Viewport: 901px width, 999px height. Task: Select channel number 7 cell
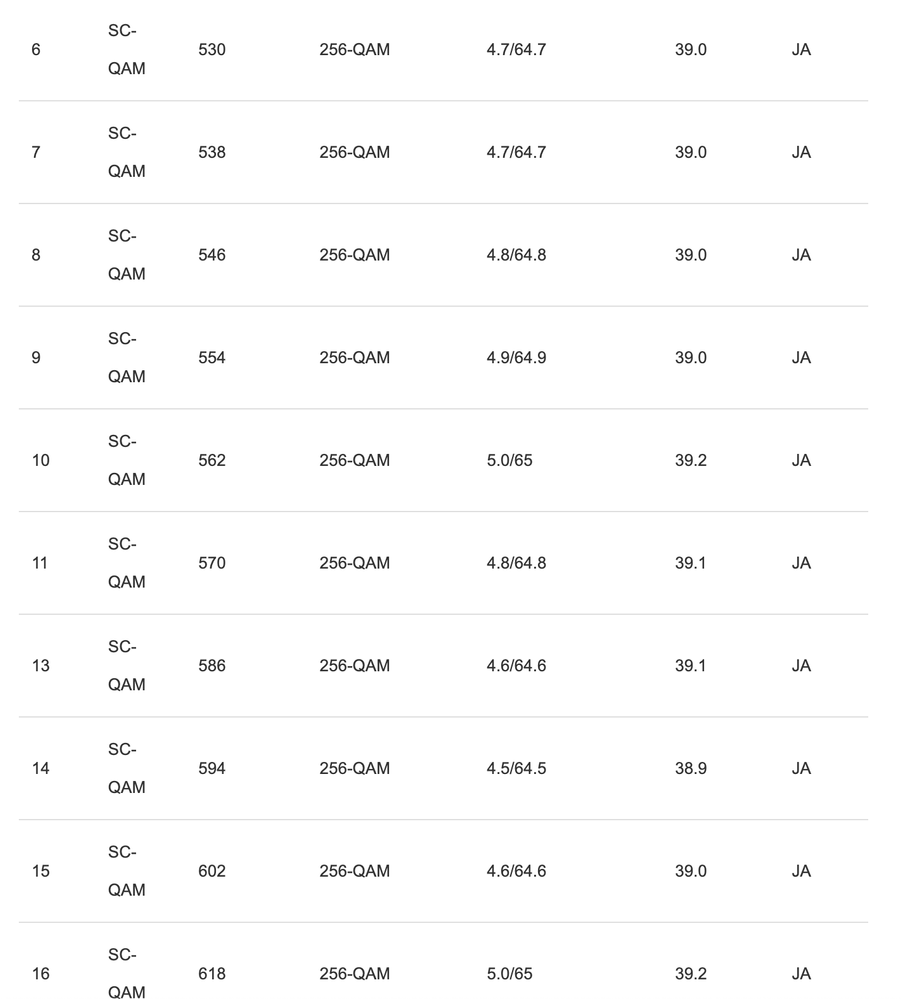pyautogui.click(x=36, y=152)
